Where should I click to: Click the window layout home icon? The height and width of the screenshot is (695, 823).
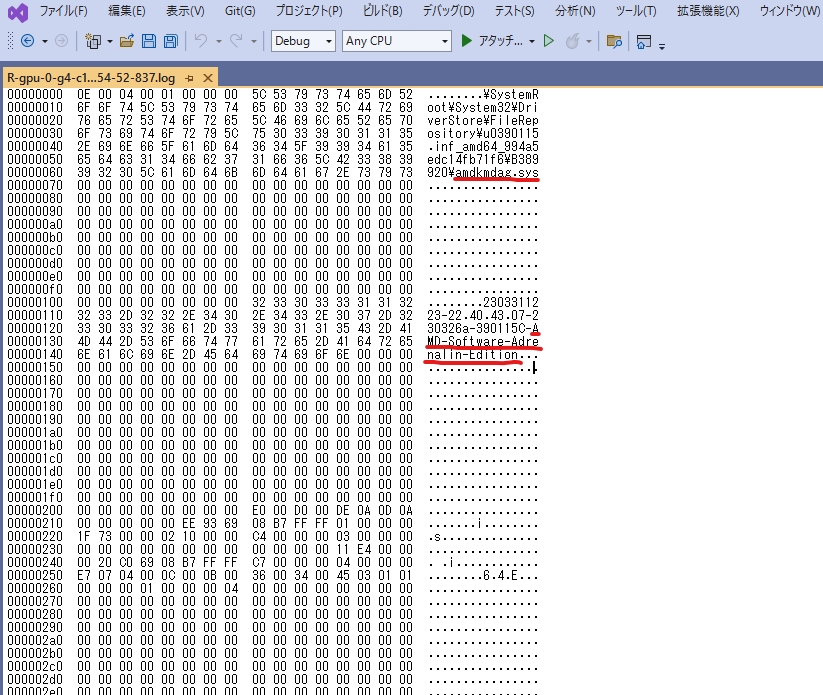[x=643, y=41]
